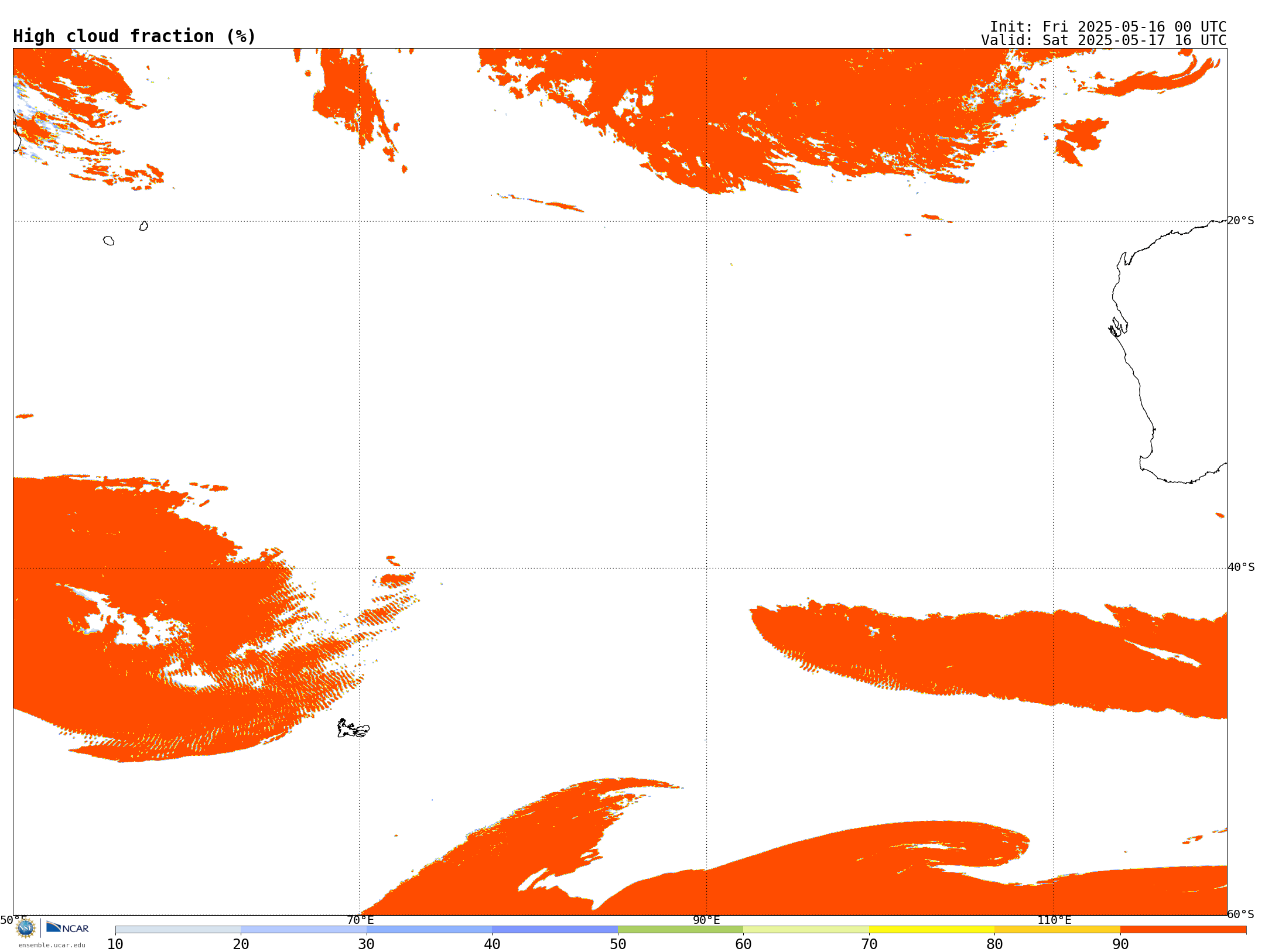
Task: Click the NCAR logo
Action: (x=67, y=927)
